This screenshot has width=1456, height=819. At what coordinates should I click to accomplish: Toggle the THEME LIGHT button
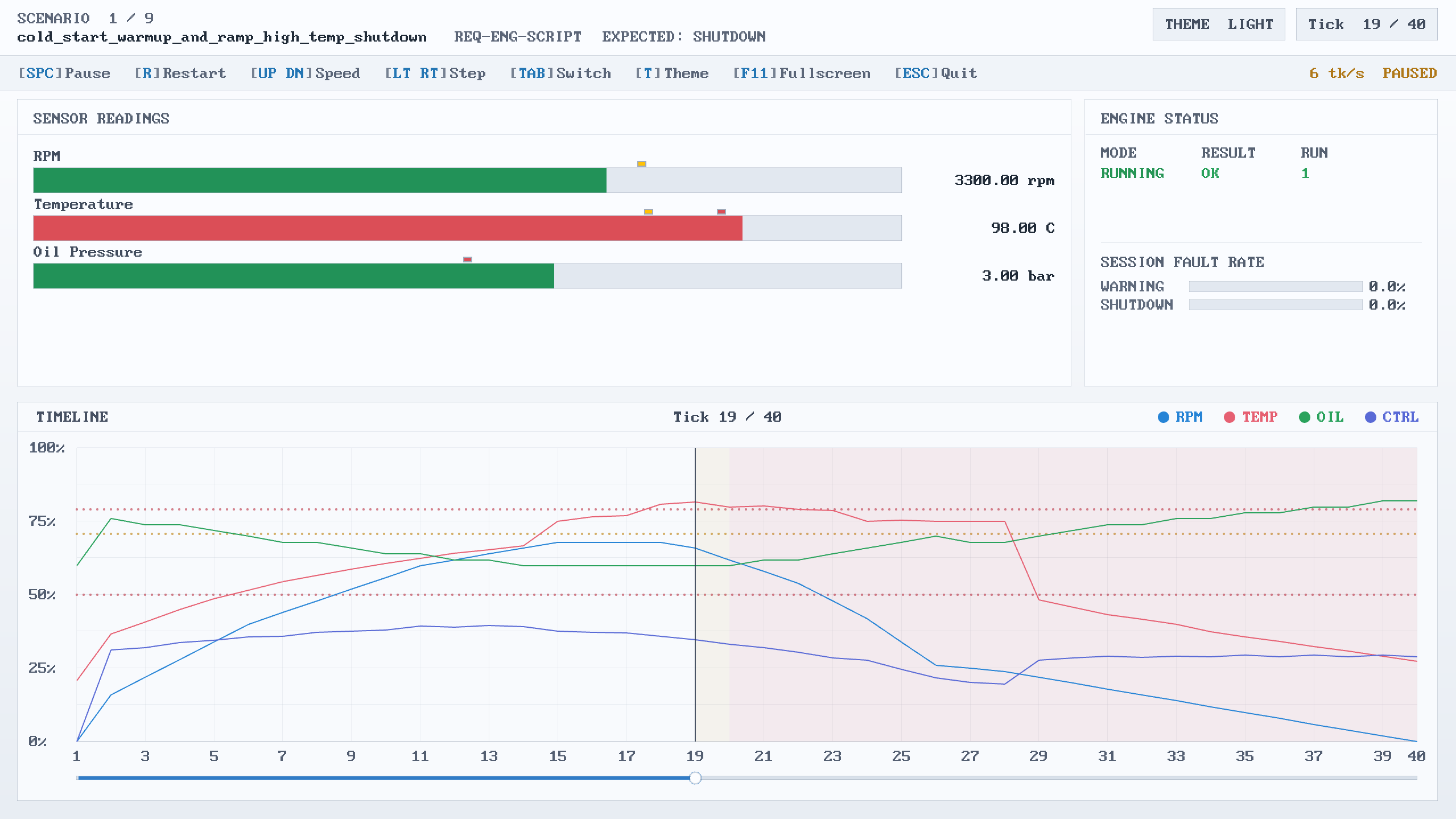click(x=1218, y=24)
